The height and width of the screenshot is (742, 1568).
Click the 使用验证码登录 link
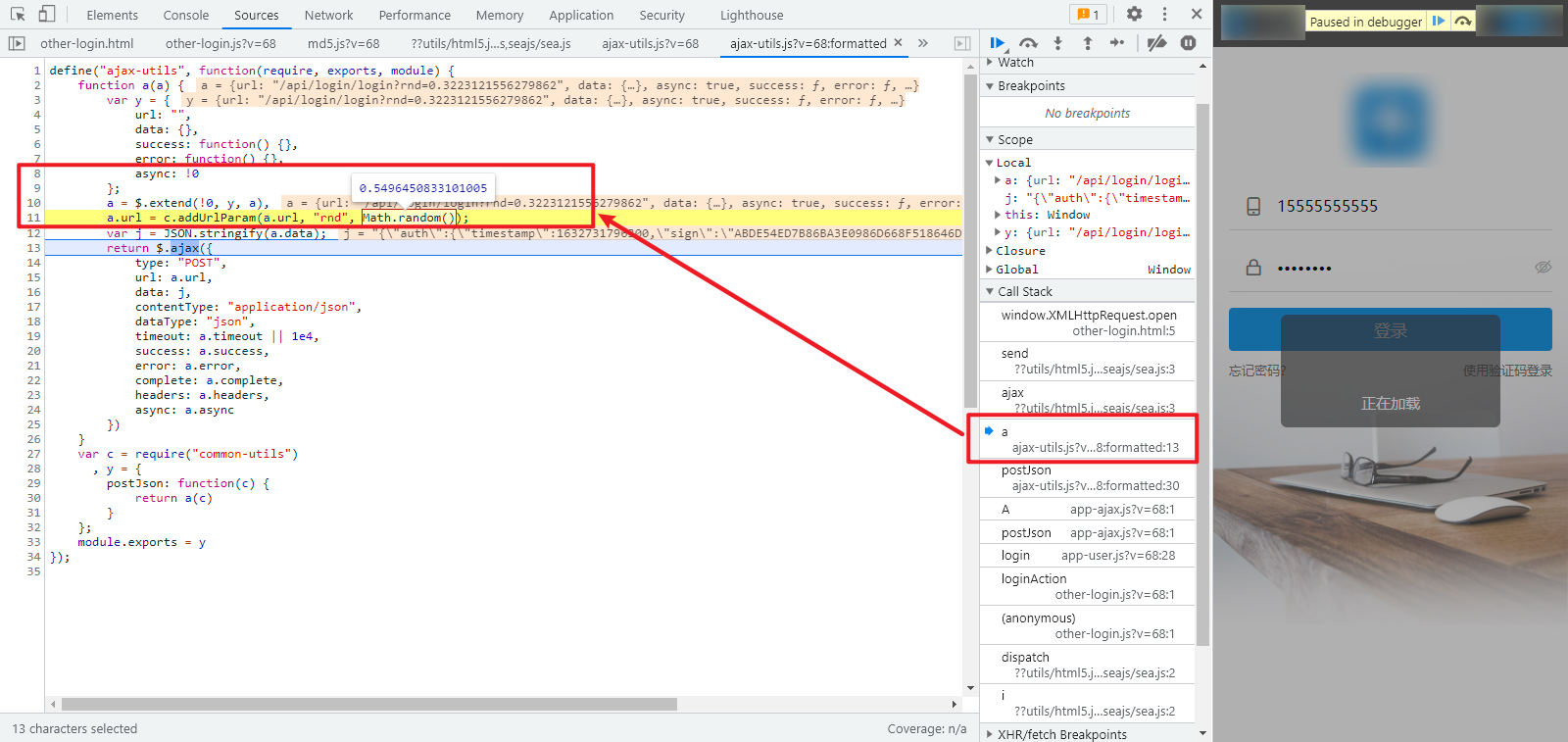(x=1507, y=371)
